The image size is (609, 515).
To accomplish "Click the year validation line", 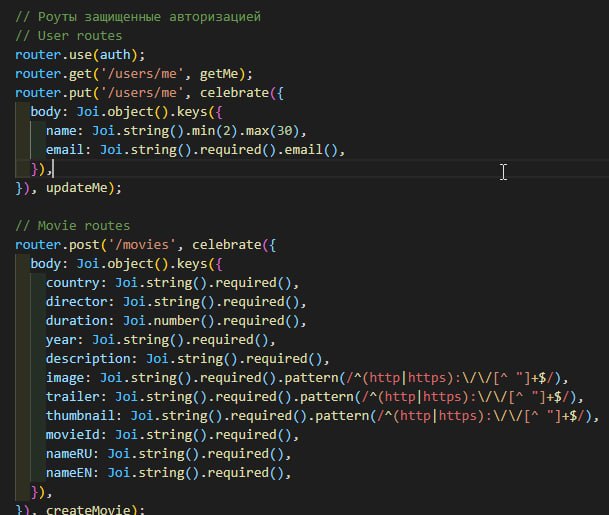I will pos(161,340).
